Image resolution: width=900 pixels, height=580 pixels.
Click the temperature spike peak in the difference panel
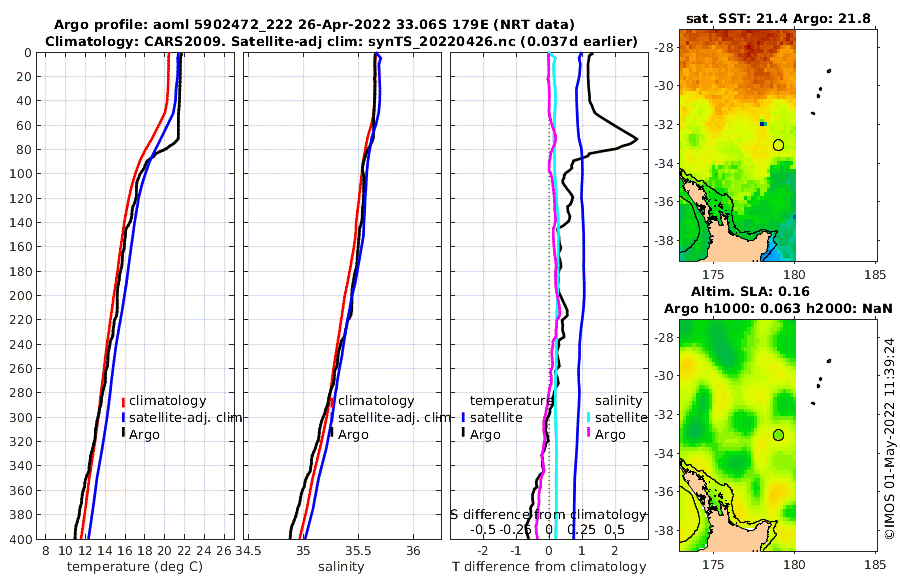636,139
